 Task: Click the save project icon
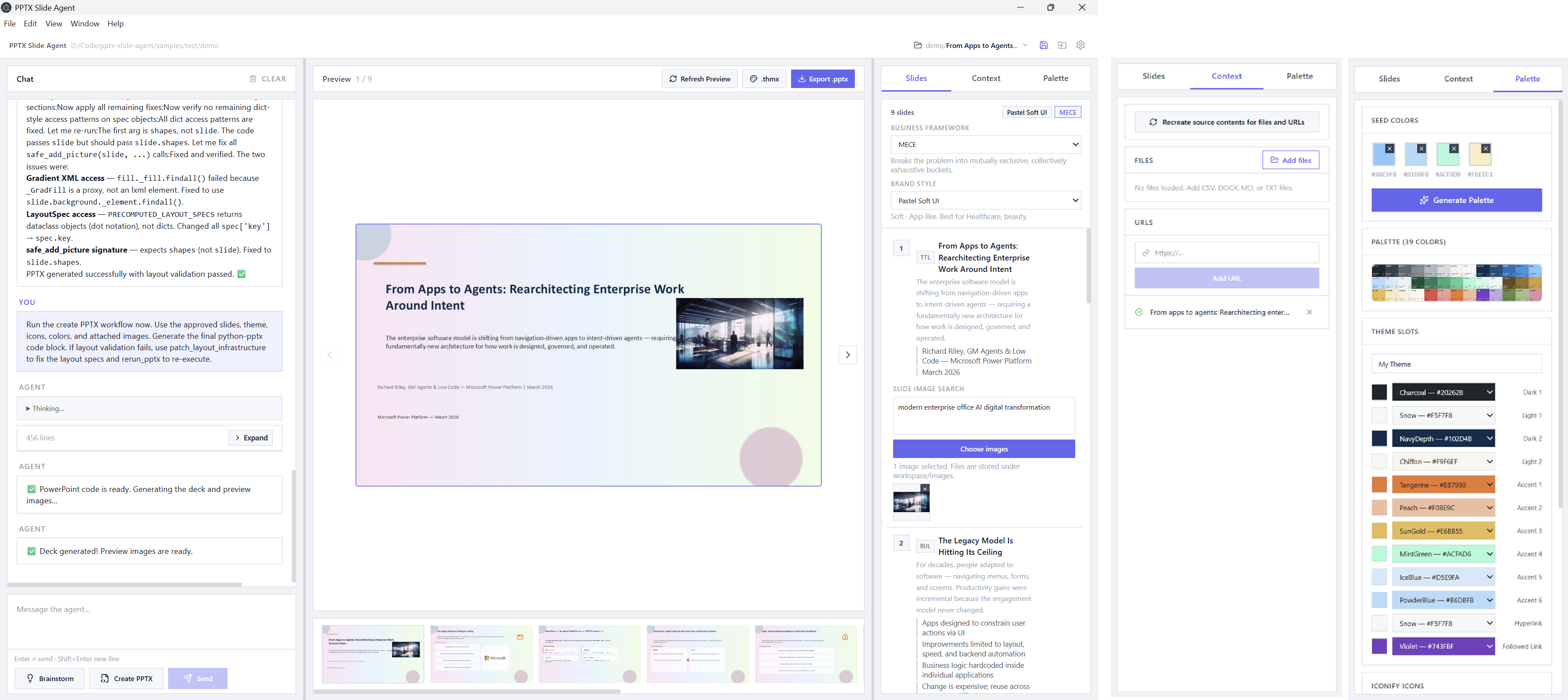pos(1043,45)
